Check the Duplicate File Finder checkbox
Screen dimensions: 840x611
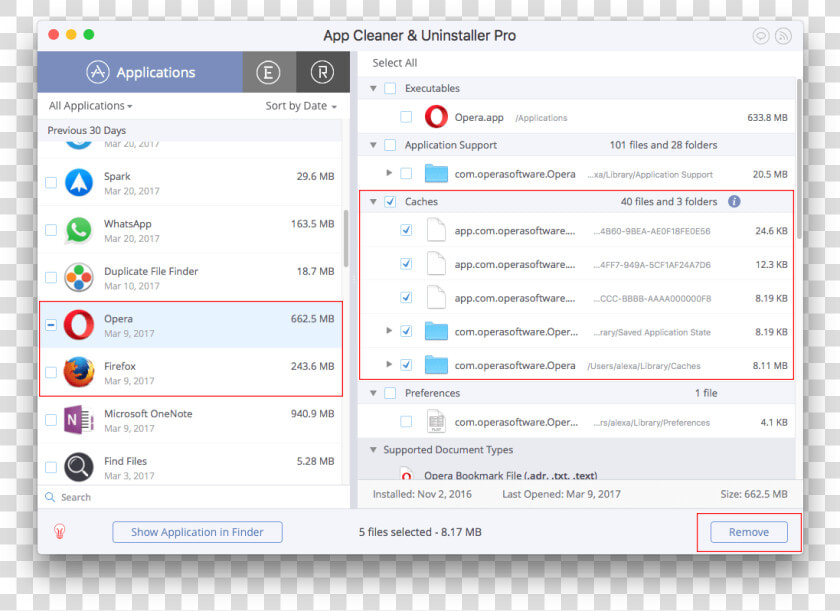point(51,277)
